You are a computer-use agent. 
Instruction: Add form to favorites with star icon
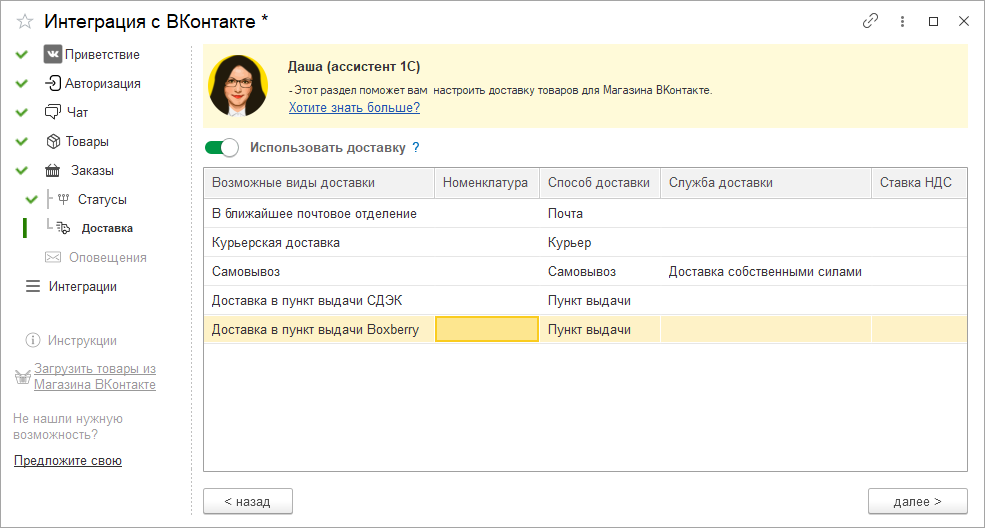(24, 22)
